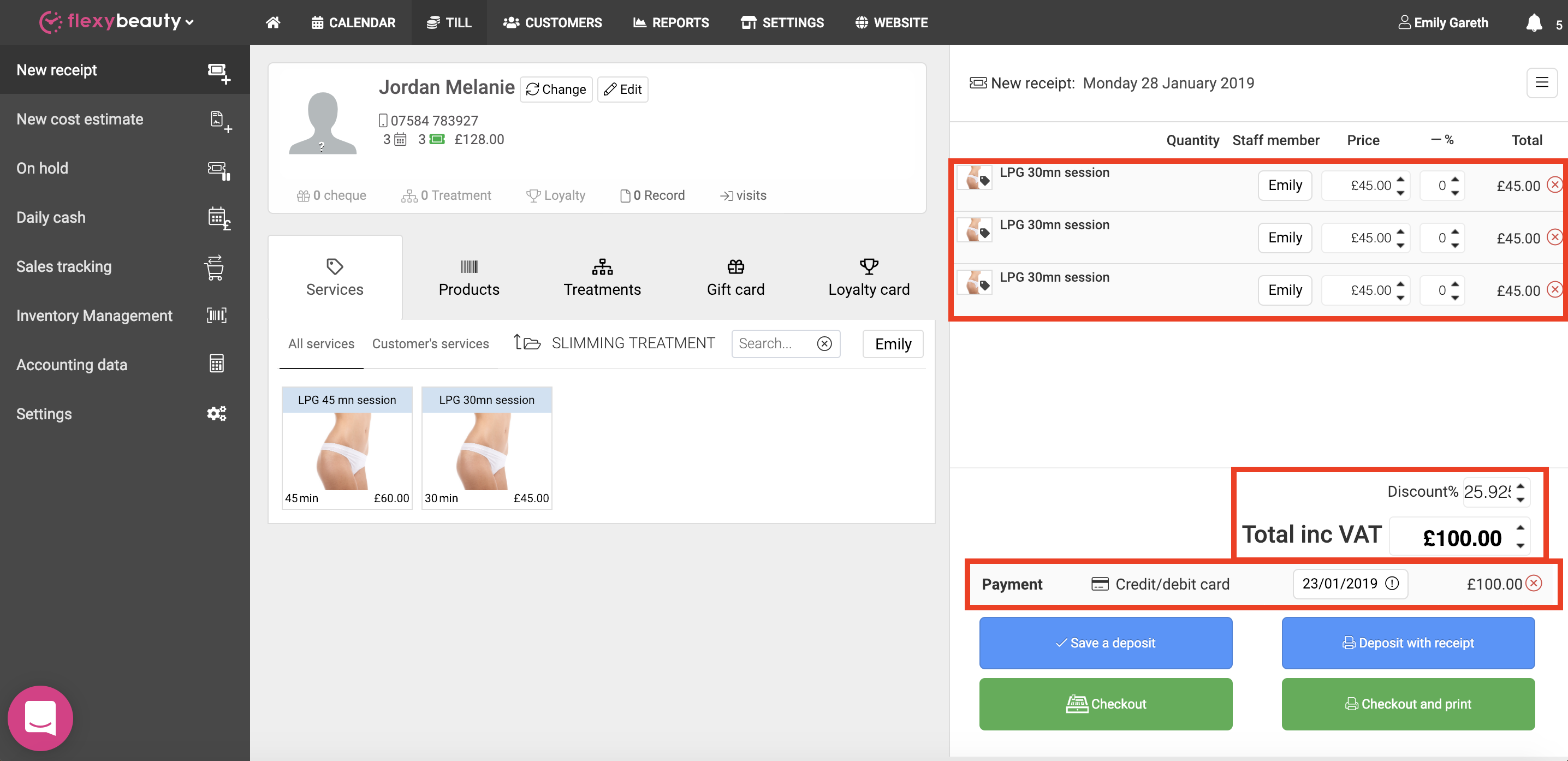The height and width of the screenshot is (761, 1568).
Task: Open REPORTS in top navigation
Action: [x=671, y=22]
